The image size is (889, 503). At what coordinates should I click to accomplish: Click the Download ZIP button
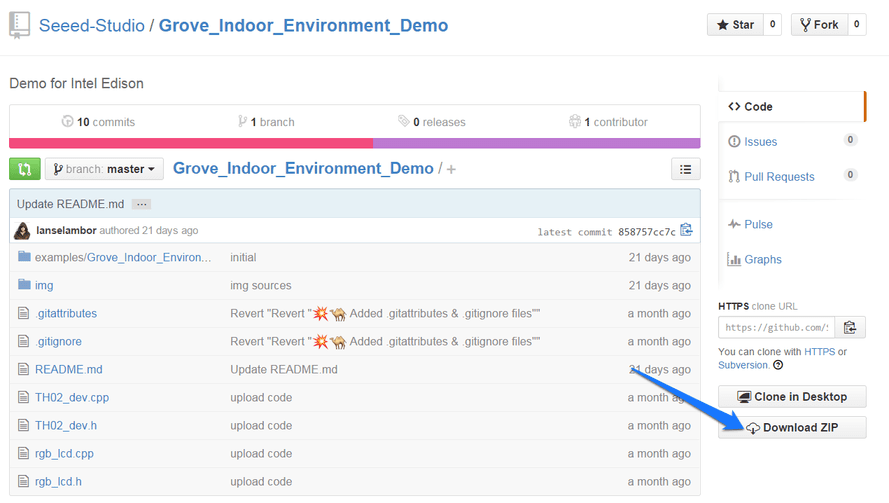coord(792,428)
